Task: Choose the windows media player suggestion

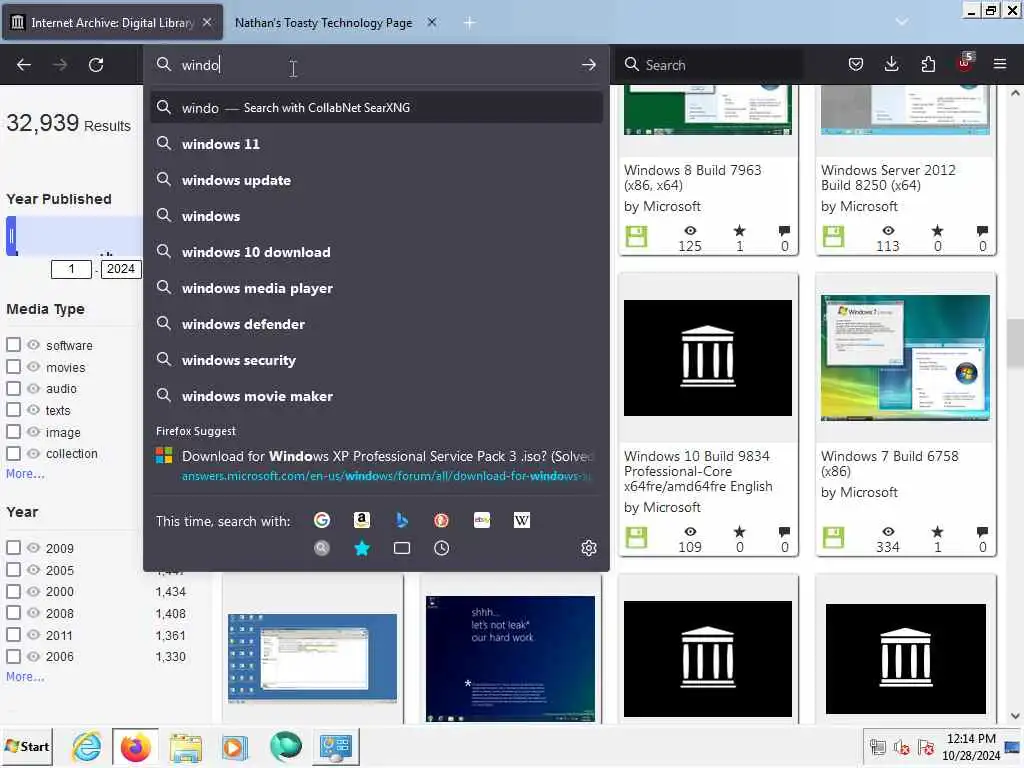Action: click(x=376, y=288)
